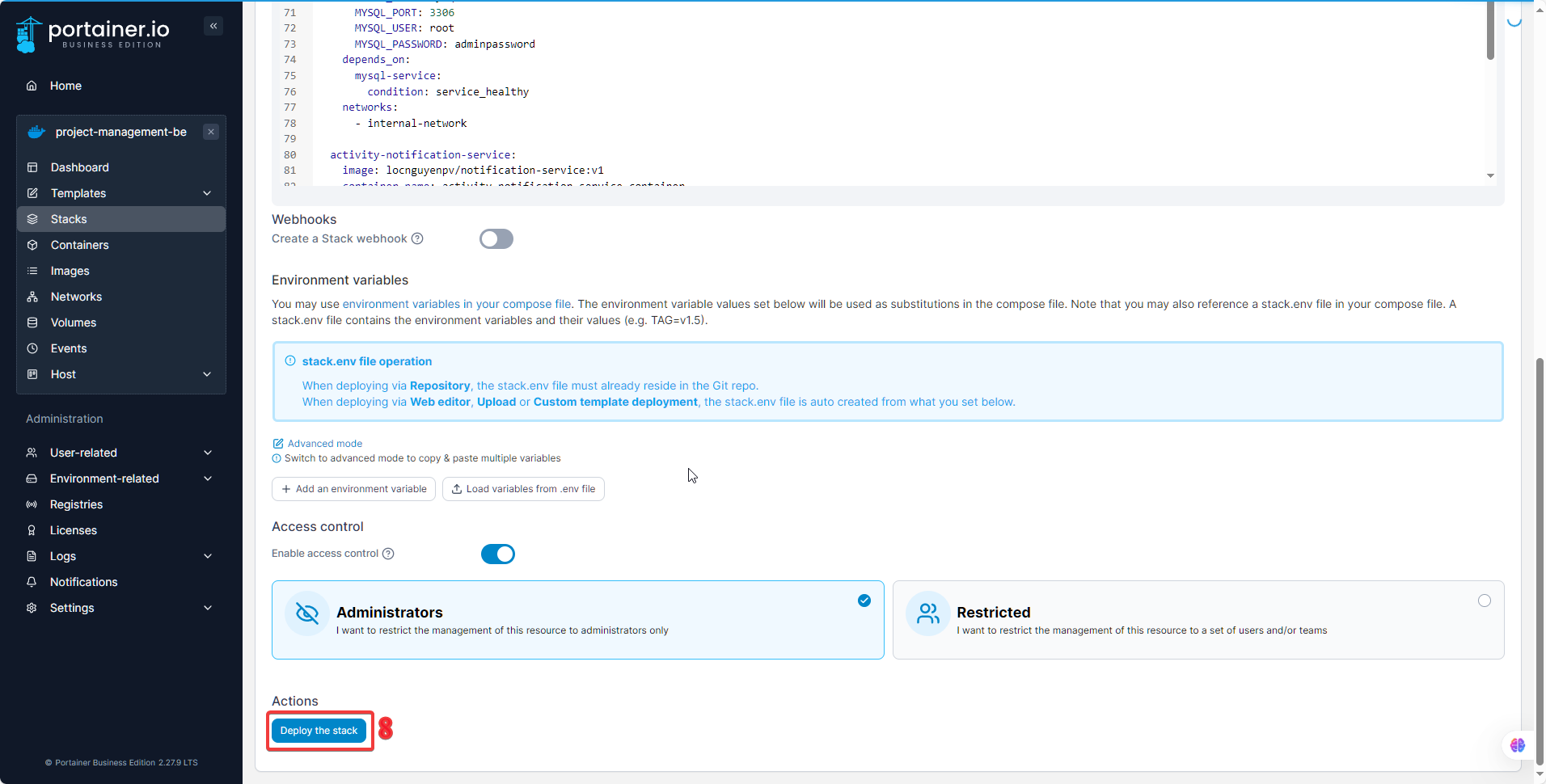Select the Administrators access option

[x=577, y=620]
